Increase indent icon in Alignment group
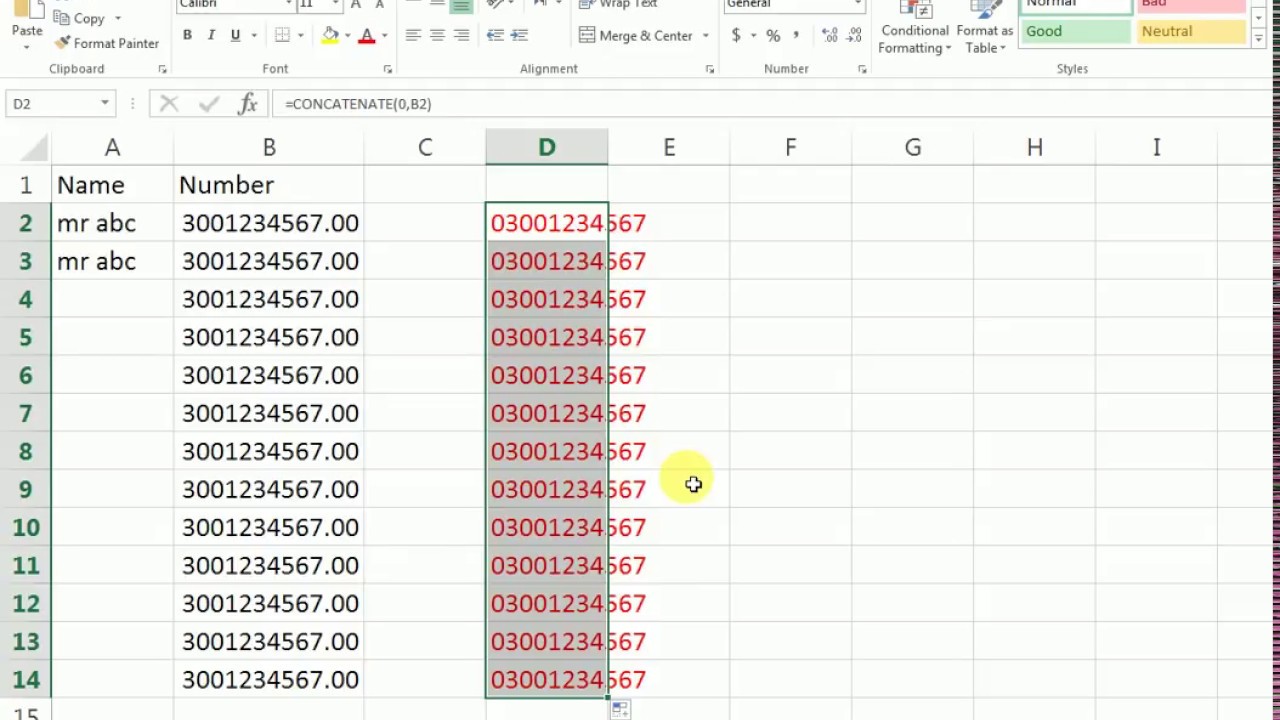 click(519, 35)
